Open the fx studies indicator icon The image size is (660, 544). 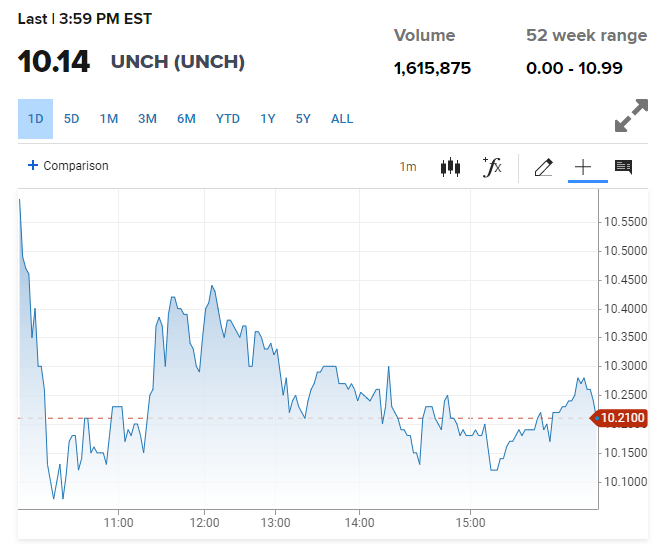(492, 167)
